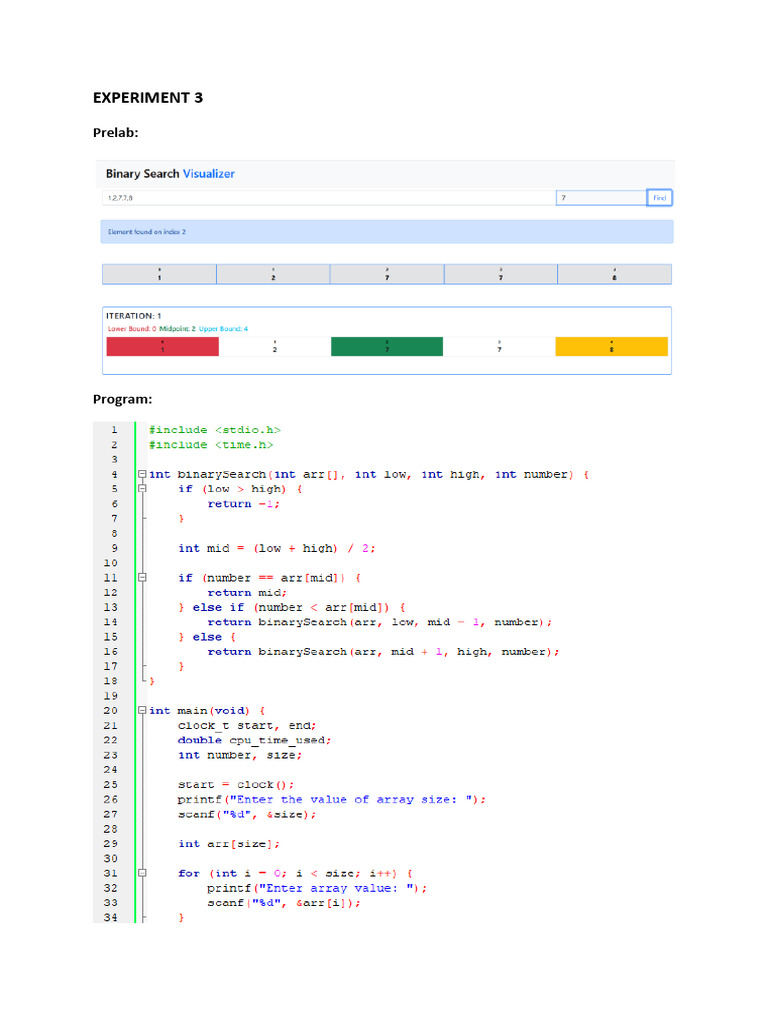The image size is (768, 1024).
Task: Click the green midpoint cell
Action: [387, 347]
